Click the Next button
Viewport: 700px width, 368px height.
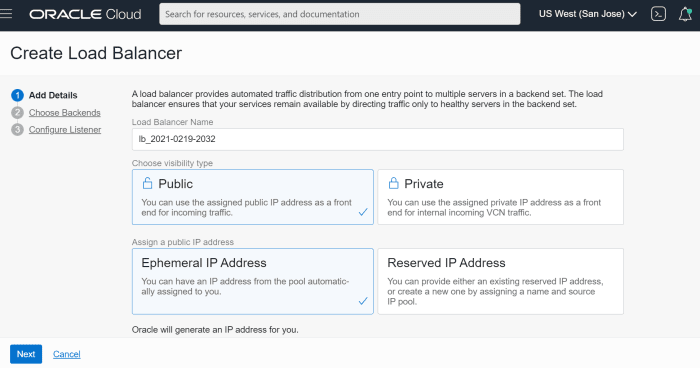click(x=26, y=354)
